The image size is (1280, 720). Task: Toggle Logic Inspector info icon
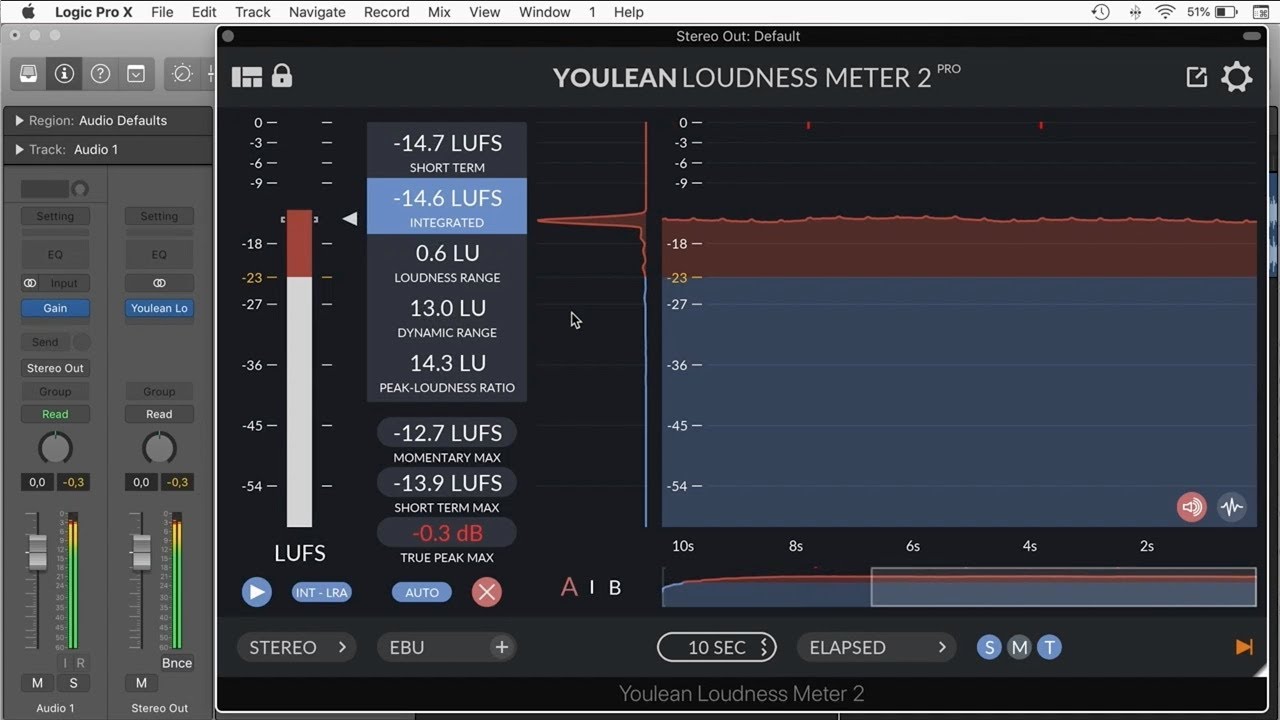tap(64, 74)
